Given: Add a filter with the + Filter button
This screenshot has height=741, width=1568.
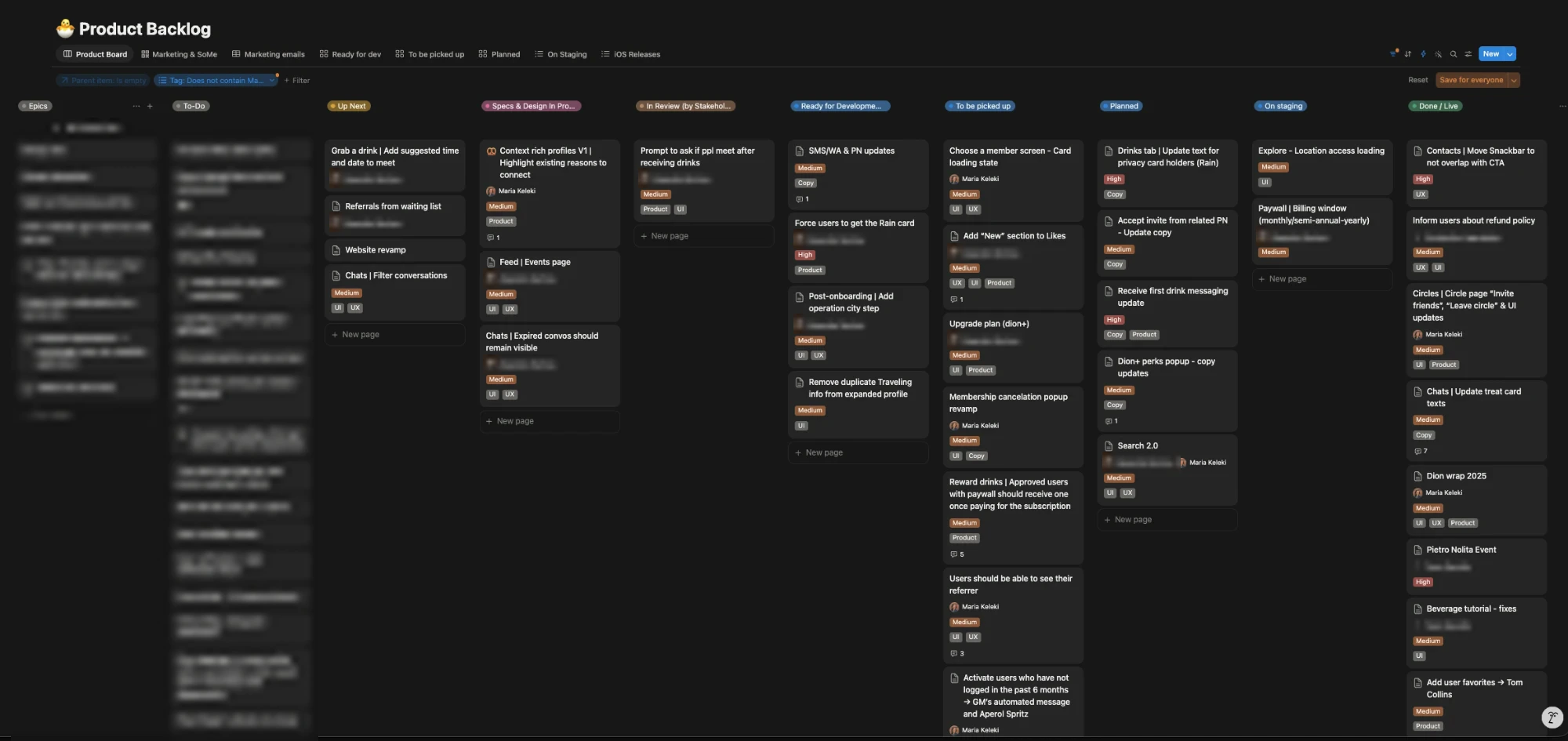Looking at the screenshot, I should (297, 80).
